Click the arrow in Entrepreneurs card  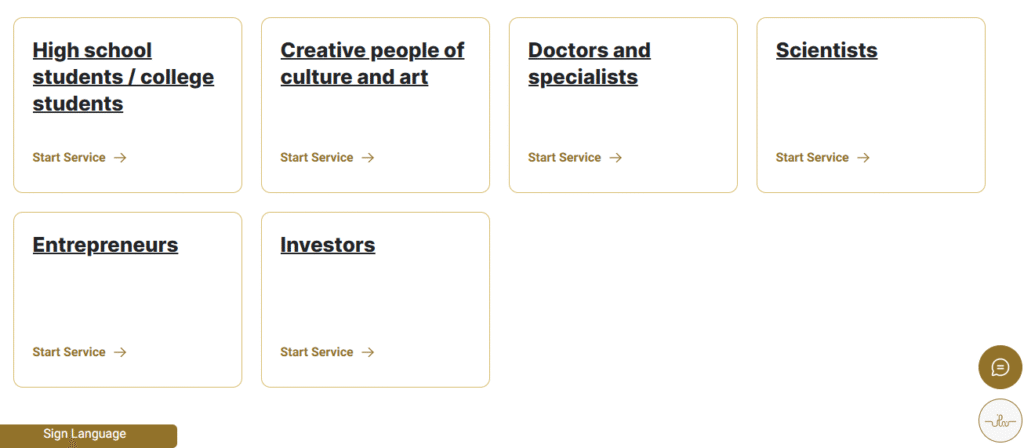tap(120, 352)
